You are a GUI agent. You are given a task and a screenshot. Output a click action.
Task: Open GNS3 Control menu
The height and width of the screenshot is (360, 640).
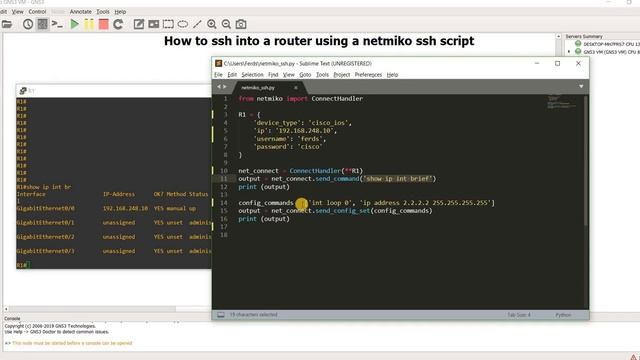click(37, 12)
